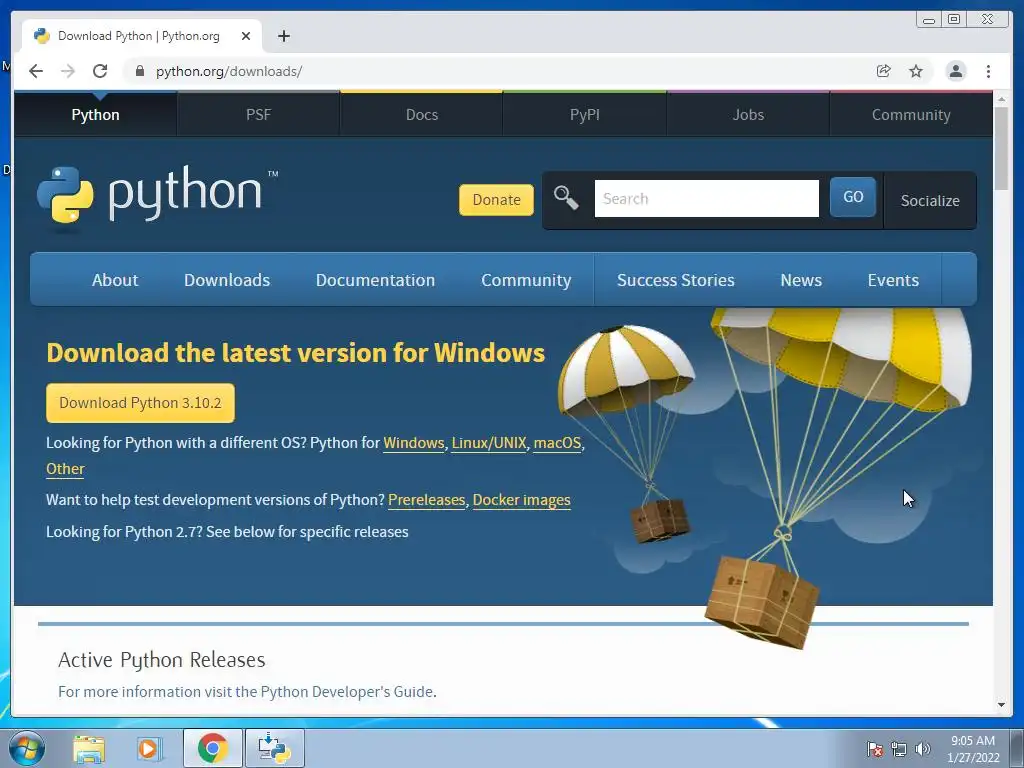The image size is (1024, 768).
Task: Open Chrome's three-dot menu
Action: [x=988, y=71]
